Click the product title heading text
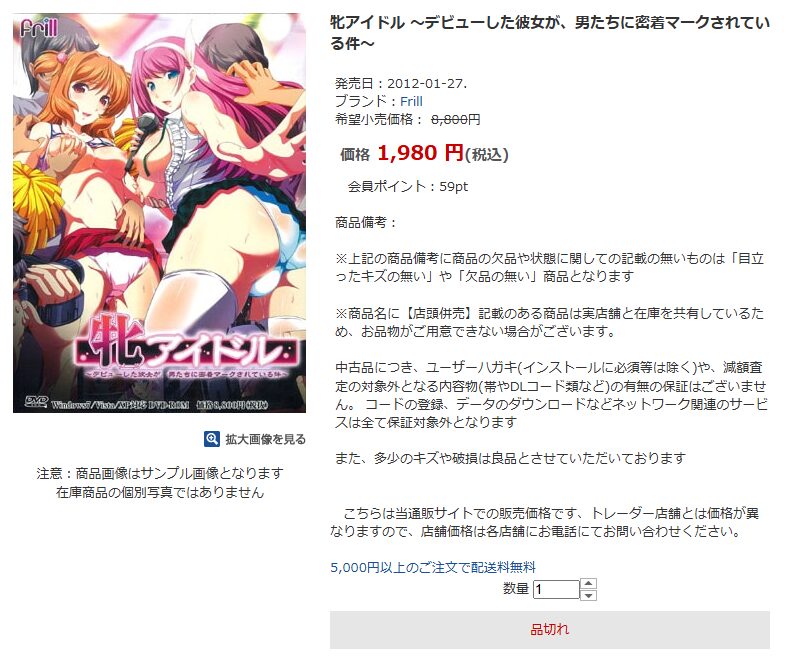The height and width of the screenshot is (656, 792). pos(550,33)
